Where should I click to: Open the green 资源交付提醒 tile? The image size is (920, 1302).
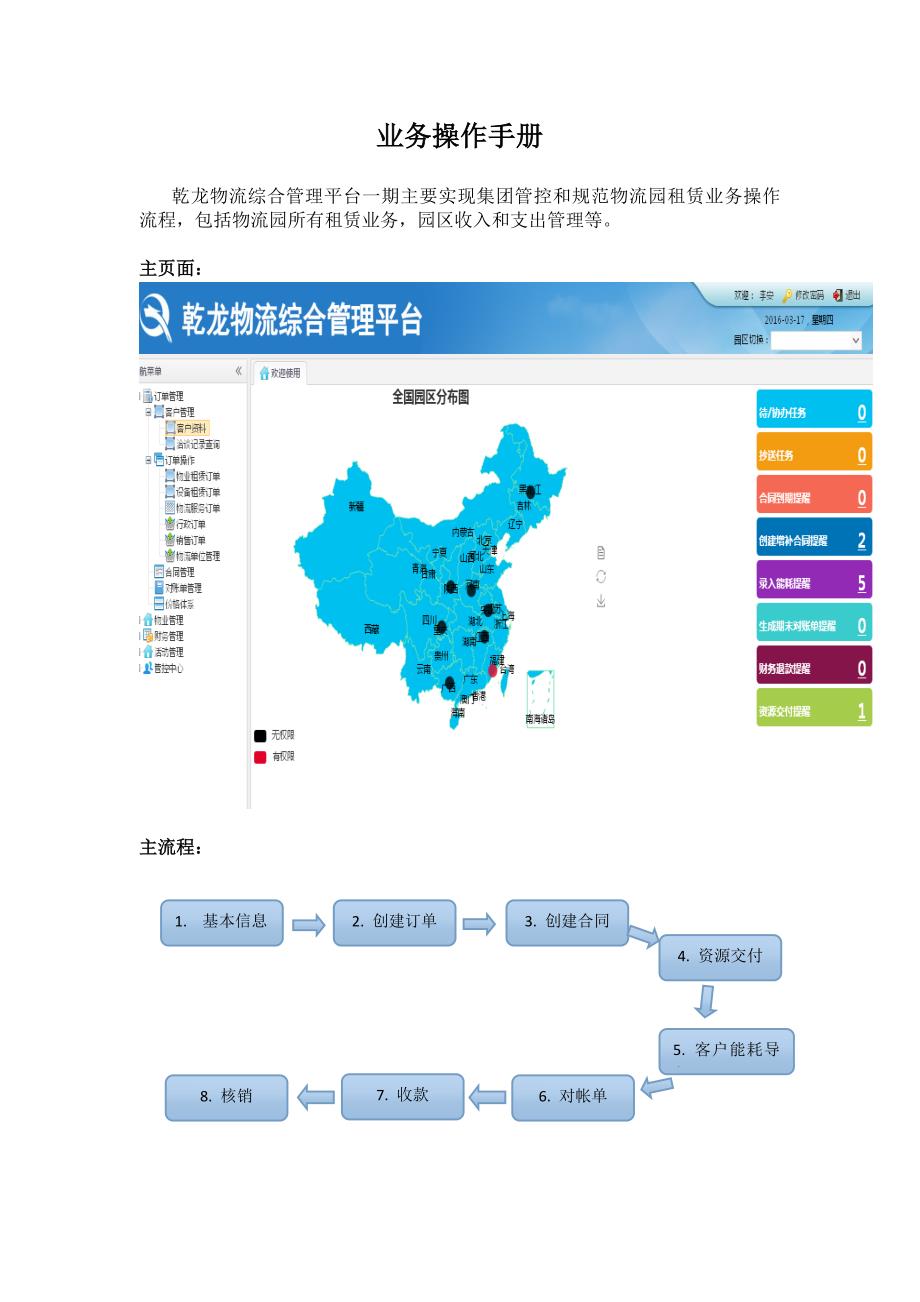(814, 708)
